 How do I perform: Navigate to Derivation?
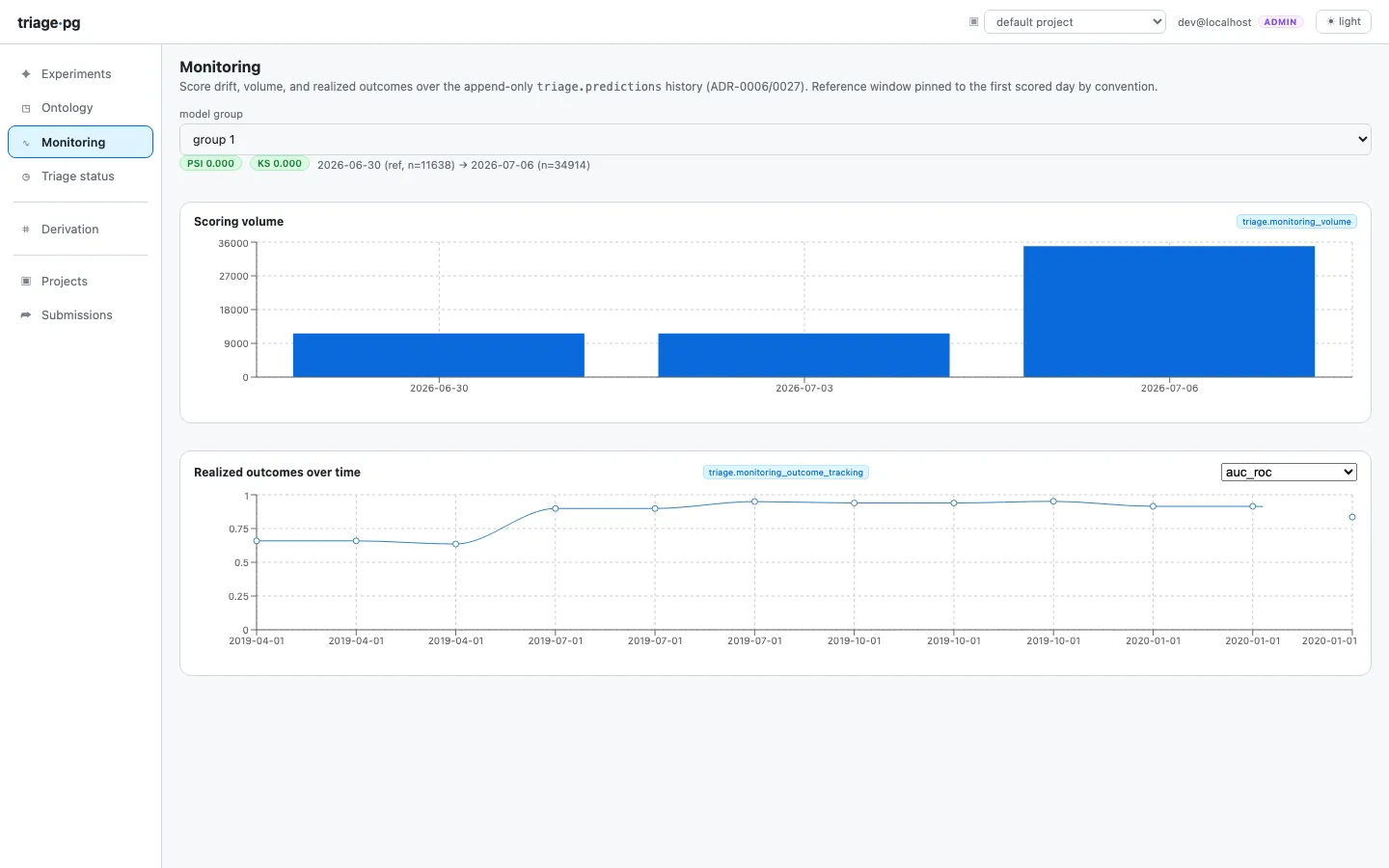[x=80, y=230]
